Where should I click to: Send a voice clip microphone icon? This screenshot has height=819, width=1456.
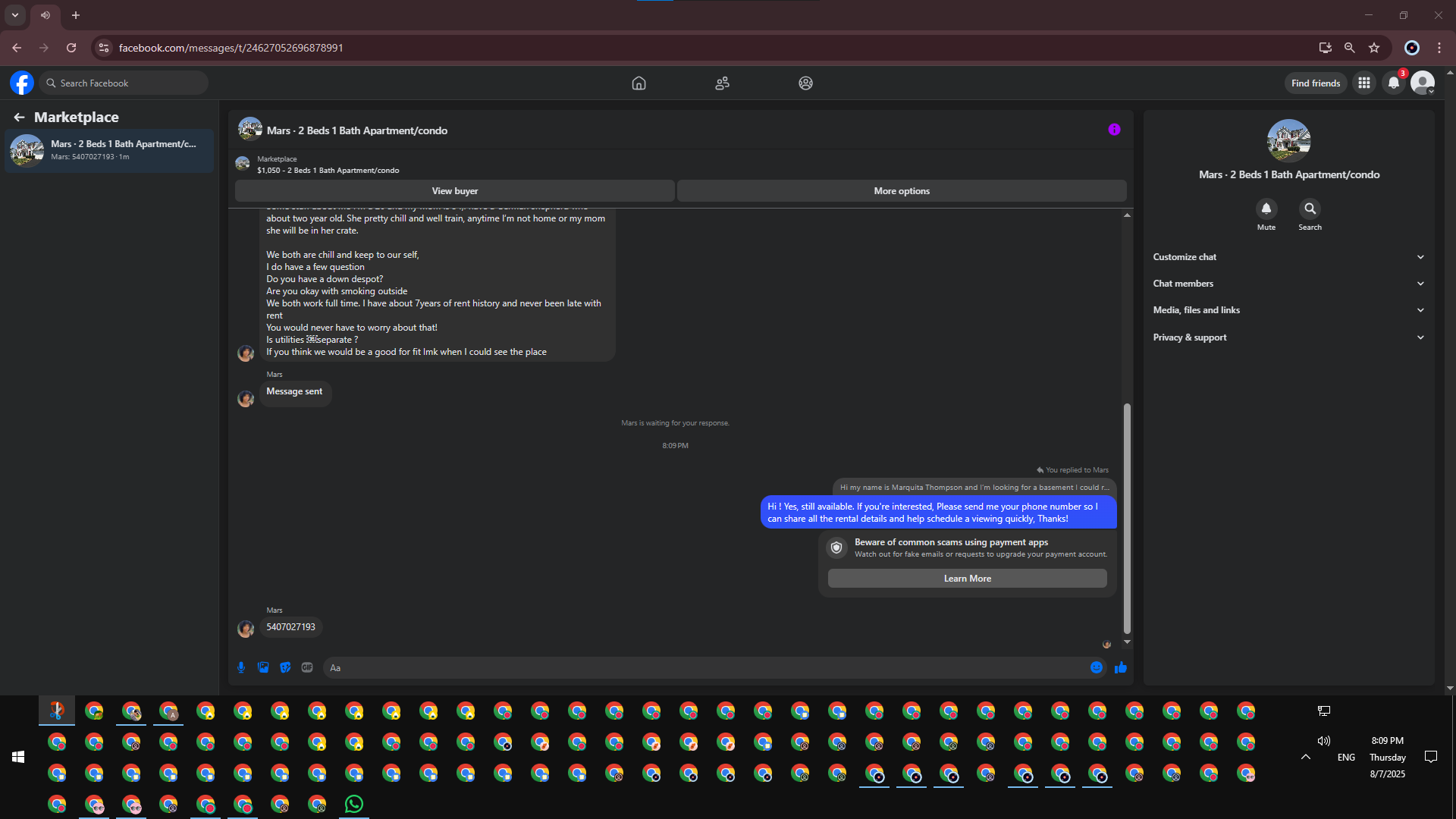241,667
